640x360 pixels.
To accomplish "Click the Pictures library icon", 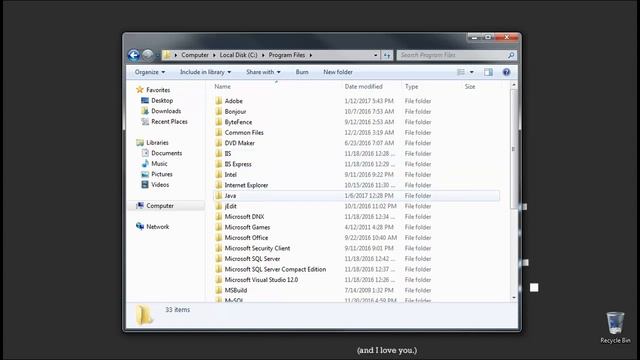I will click(145, 174).
